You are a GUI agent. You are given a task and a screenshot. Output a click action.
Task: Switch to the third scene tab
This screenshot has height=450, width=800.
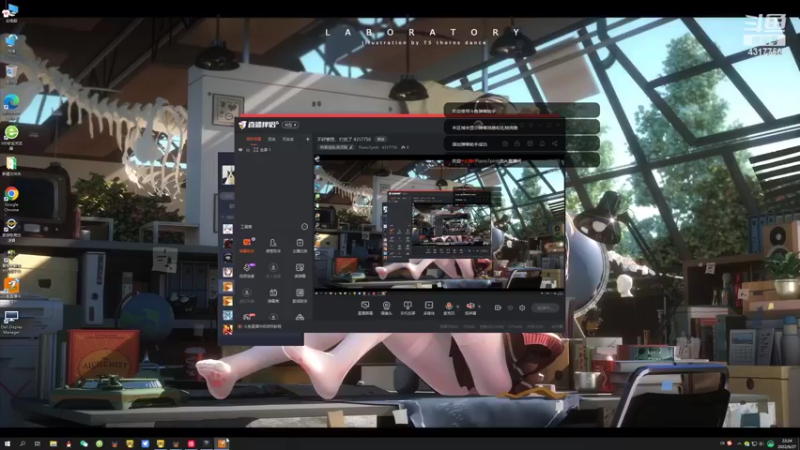coord(288,139)
